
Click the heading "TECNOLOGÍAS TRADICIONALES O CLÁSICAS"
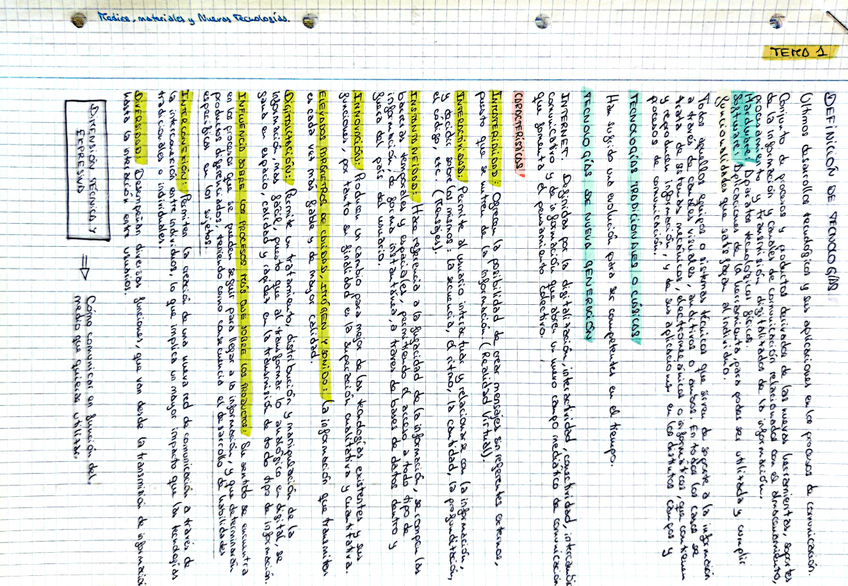[x=635, y=215]
